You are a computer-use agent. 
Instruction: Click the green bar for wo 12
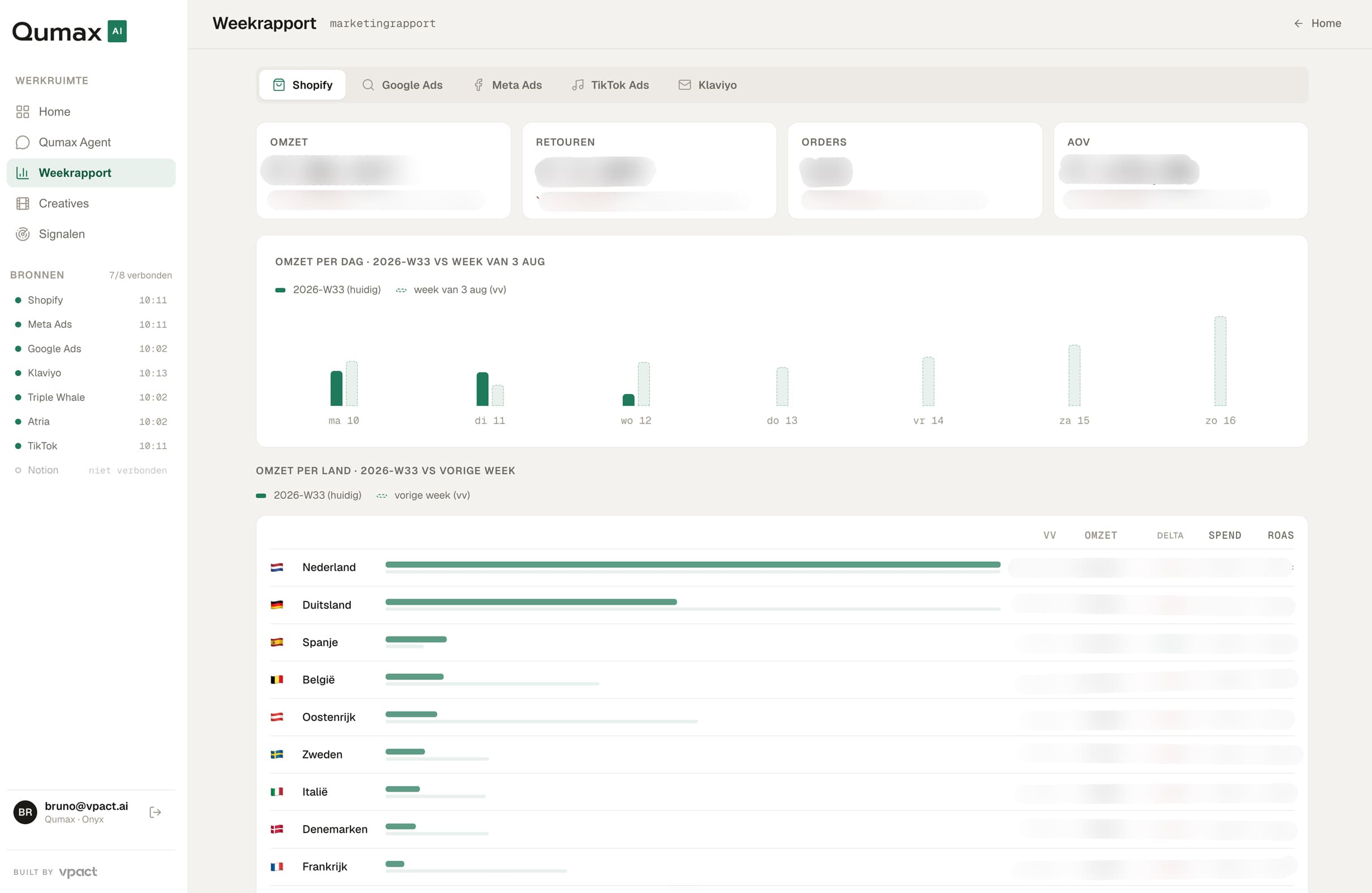[628, 400]
